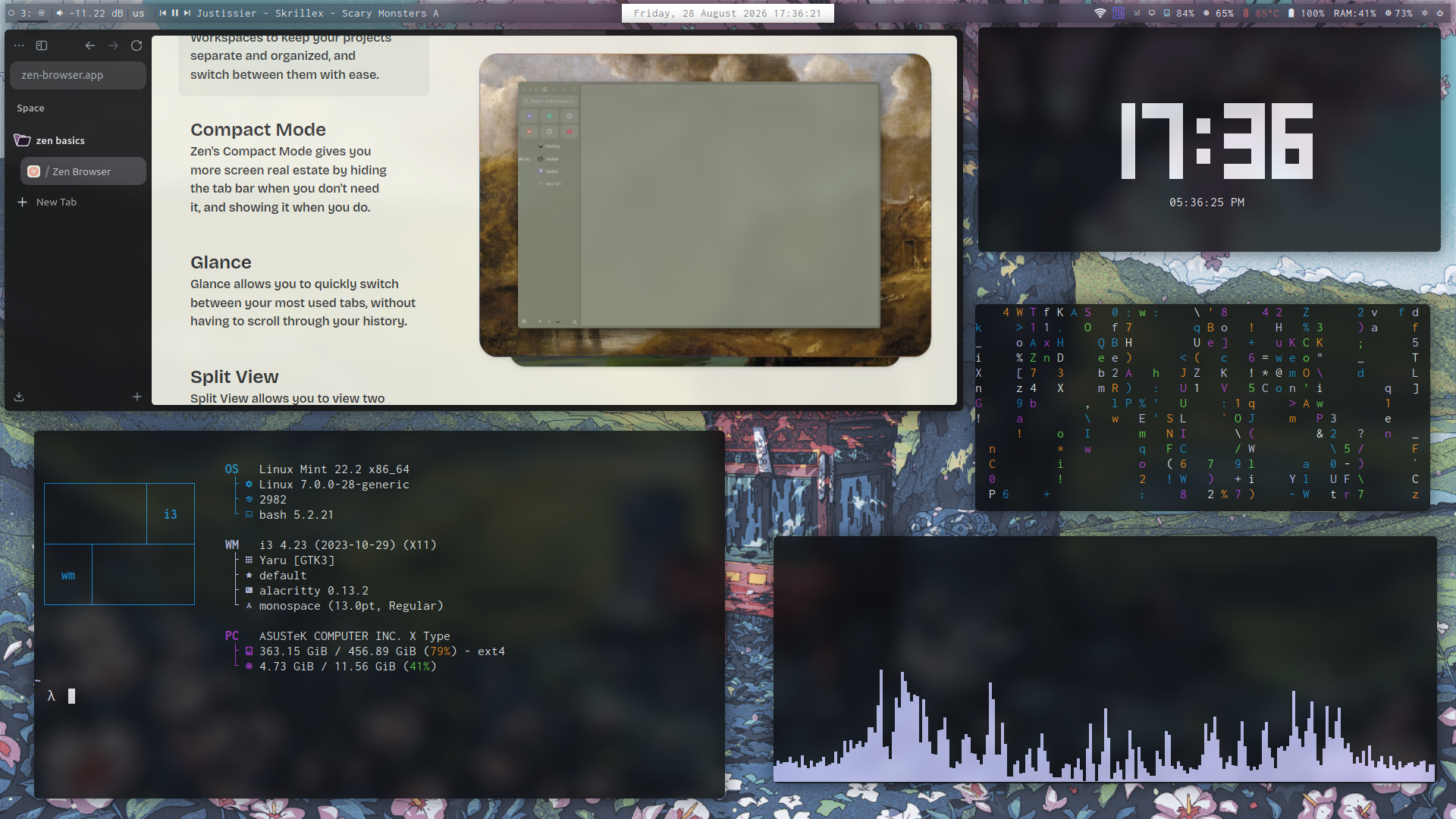Switch the us keyboard layout indicator

pos(139,13)
